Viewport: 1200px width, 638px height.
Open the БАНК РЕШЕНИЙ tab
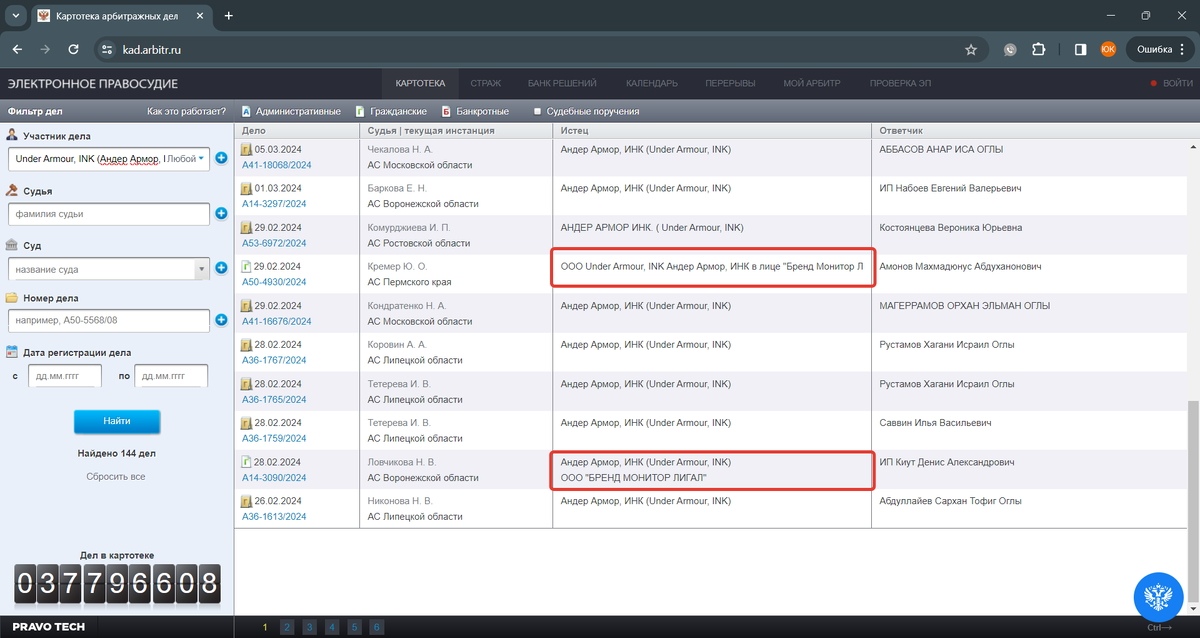click(x=561, y=84)
